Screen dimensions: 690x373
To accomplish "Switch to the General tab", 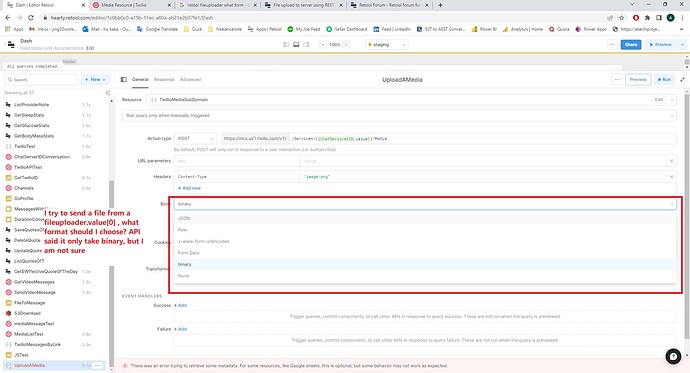I will tap(140, 80).
